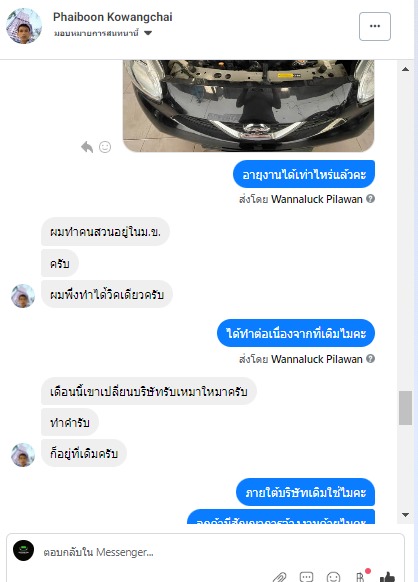418x582 pixels.
Task: Open emoji reaction for the car photo
Action: (105, 147)
